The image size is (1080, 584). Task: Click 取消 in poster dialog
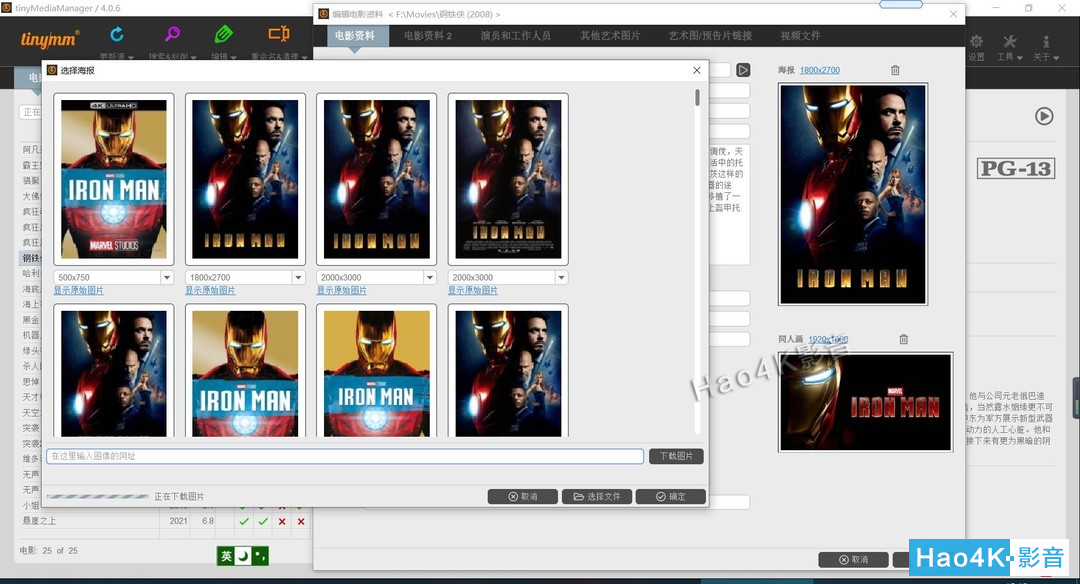523,497
